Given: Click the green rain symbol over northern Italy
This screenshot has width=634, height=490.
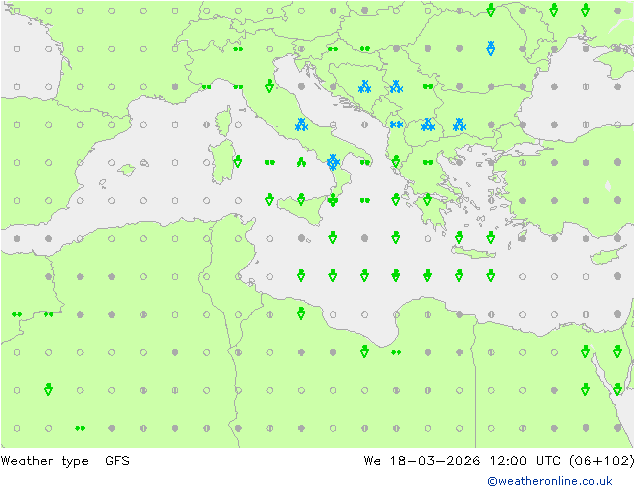Looking at the screenshot, I should (270, 86).
